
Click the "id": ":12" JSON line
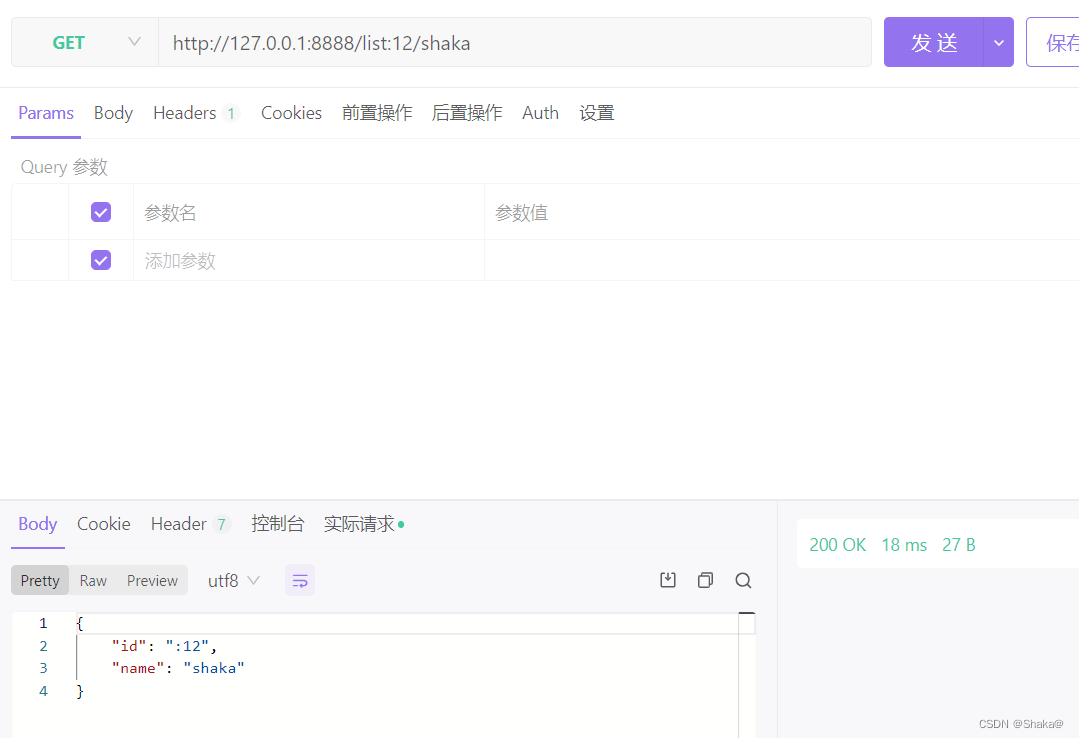coord(164,646)
